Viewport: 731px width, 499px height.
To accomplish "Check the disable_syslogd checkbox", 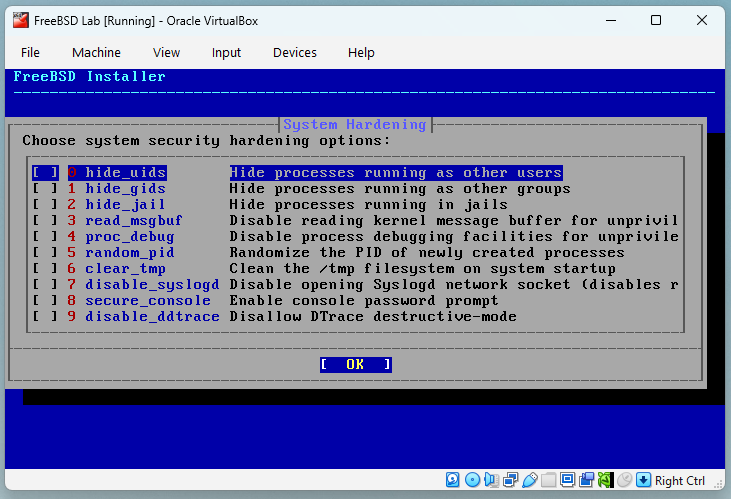I will [x=45, y=284].
